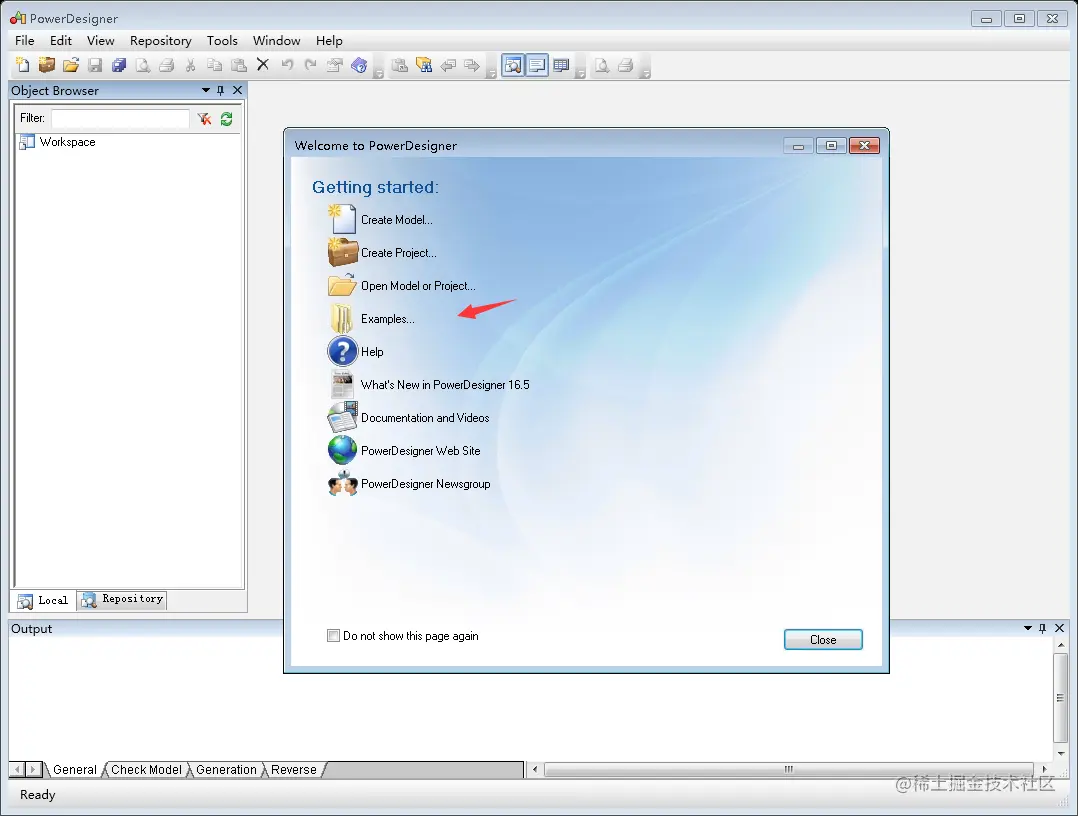
Task: Visit PowerDesigner Web Site link
Action: tap(421, 451)
